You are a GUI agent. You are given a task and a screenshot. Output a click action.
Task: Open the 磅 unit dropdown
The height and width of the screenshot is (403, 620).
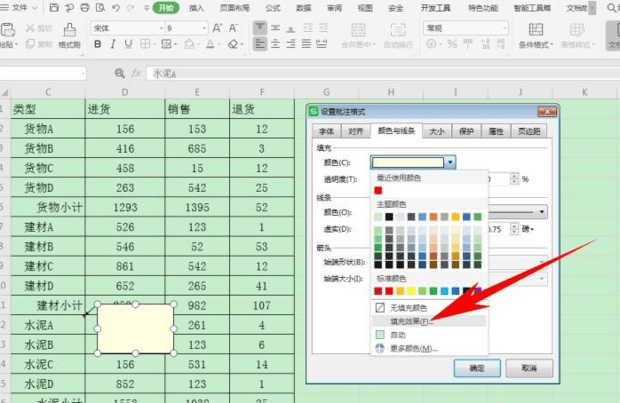[x=529, y=229]
